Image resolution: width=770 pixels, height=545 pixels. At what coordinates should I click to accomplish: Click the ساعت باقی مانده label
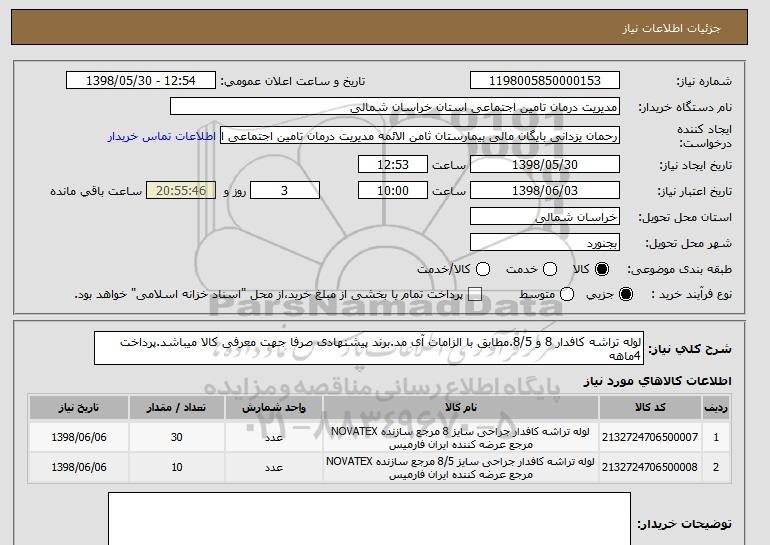[x=96, y=191]
